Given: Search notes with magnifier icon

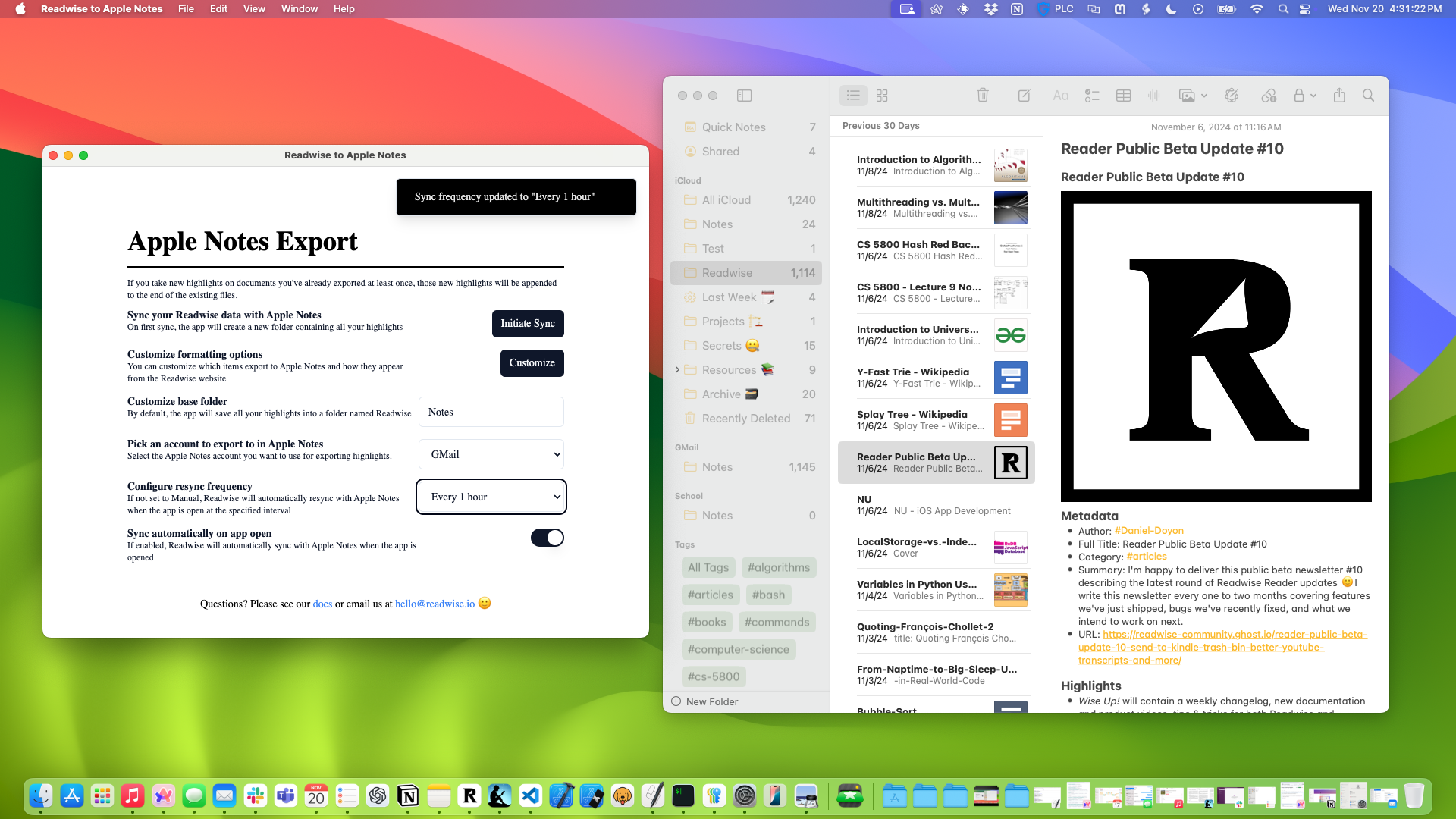Looking at the screenshot, I should click(x=1368, y=96).
